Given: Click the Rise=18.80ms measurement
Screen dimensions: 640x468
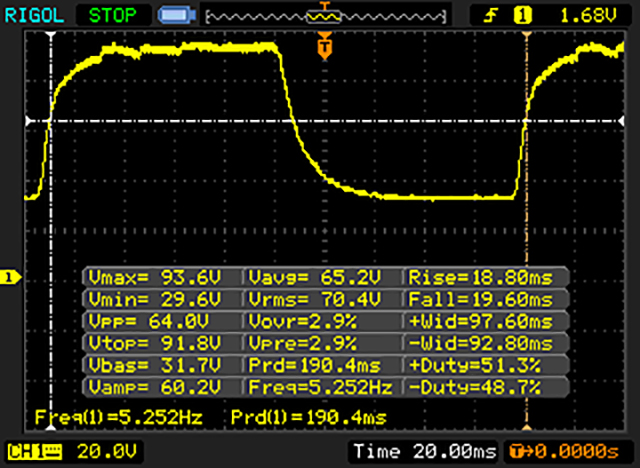Looking at the screenshot, I should pos(480,278).
